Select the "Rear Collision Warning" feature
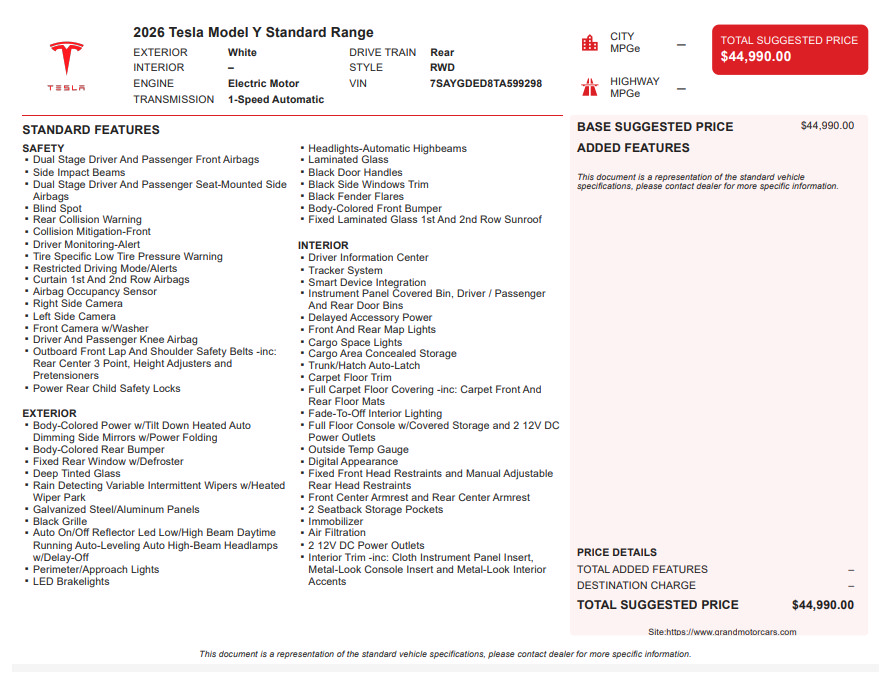This screenshot has width=887, height=675. (87, 220)
